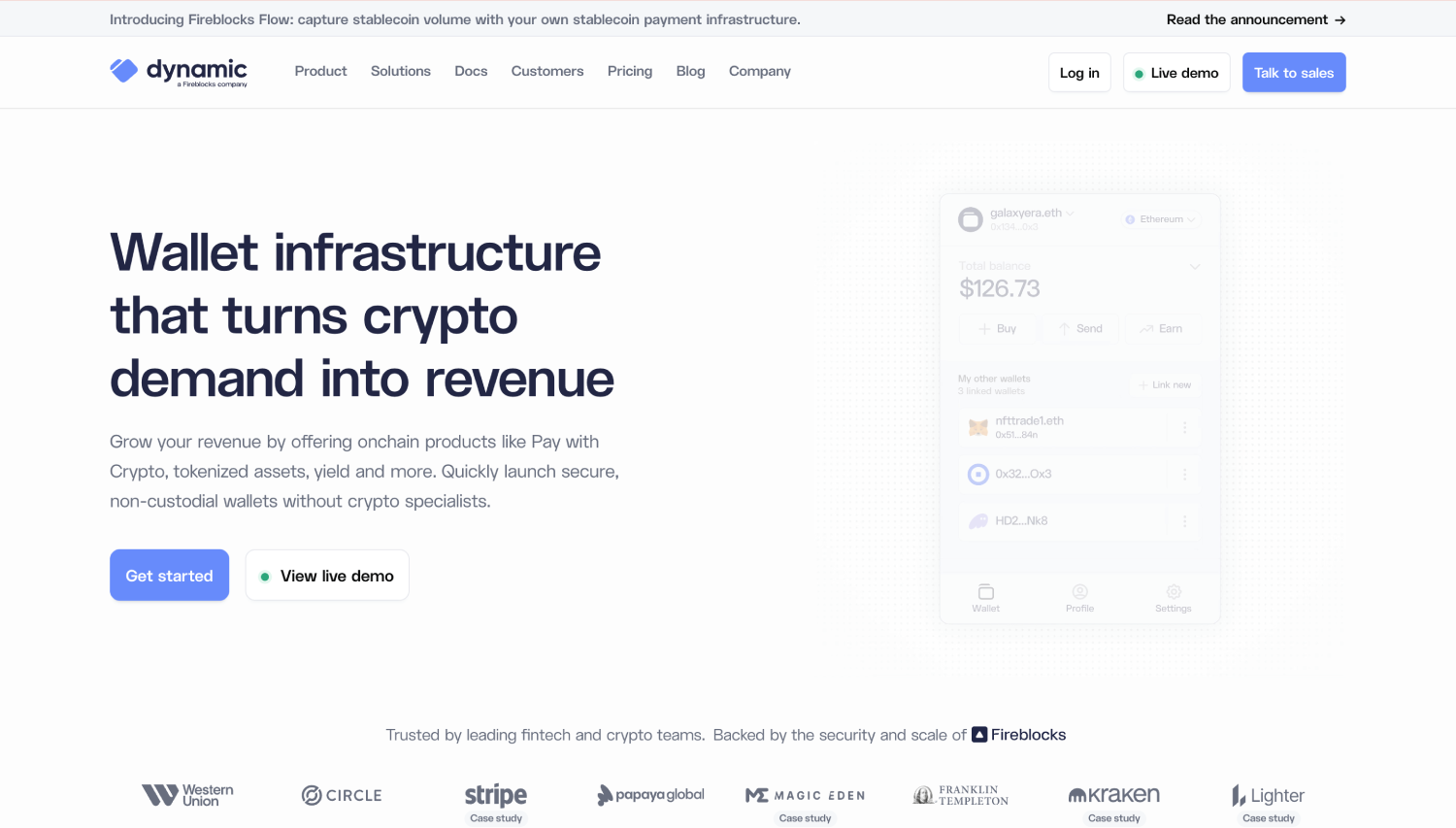This screenshot has height=828, width=1456.
Task: Click the Get started button
Action: [x=169, y=576]
